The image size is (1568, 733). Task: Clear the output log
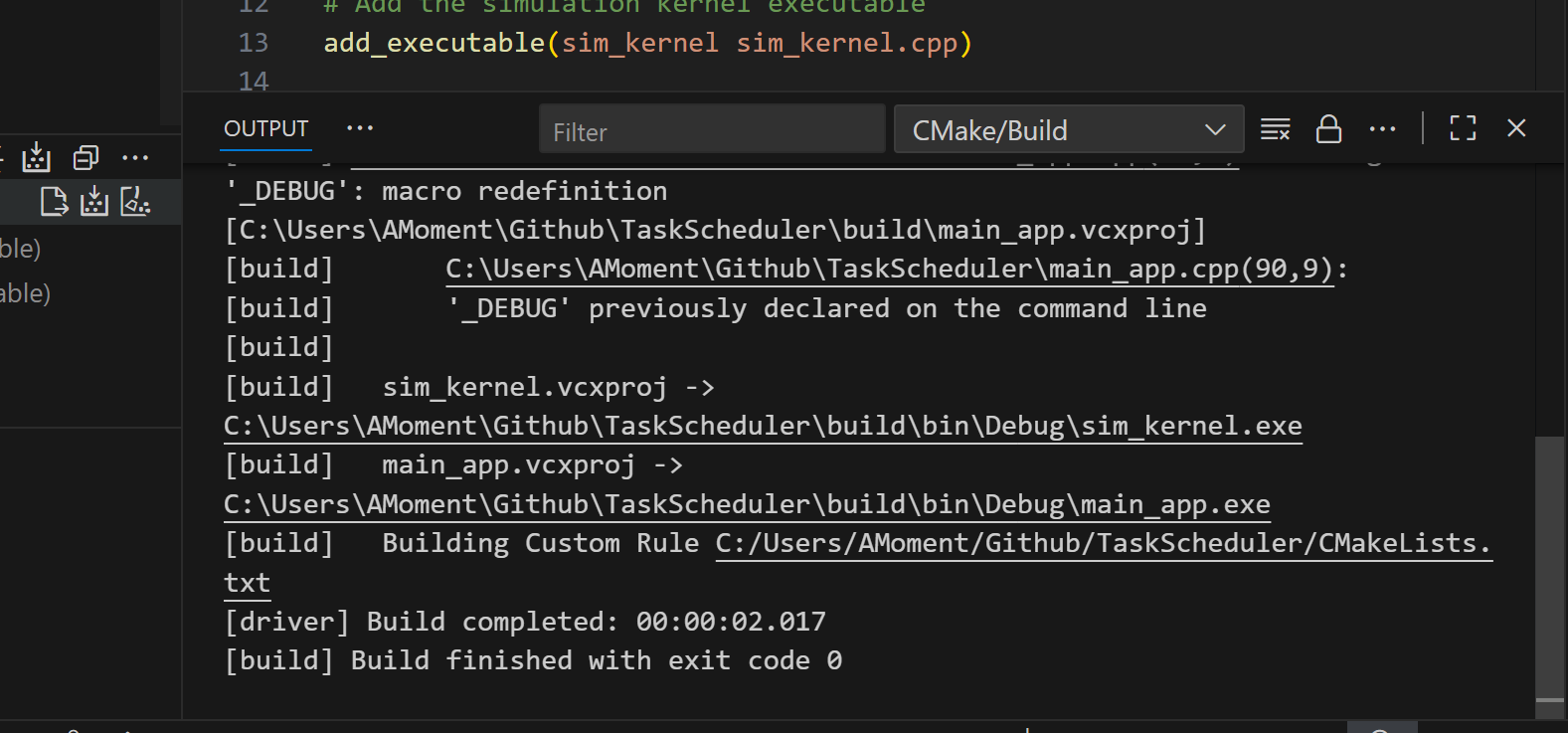pos(1275,129)
